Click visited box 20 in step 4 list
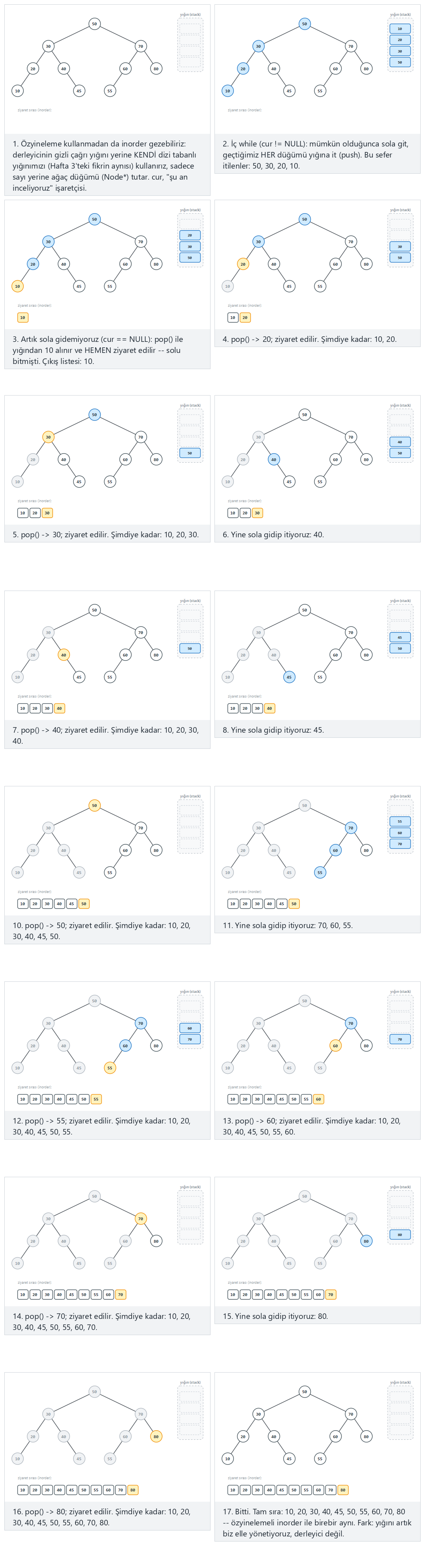The width and height of the screenshot is (425, 1568). (245, 318)
